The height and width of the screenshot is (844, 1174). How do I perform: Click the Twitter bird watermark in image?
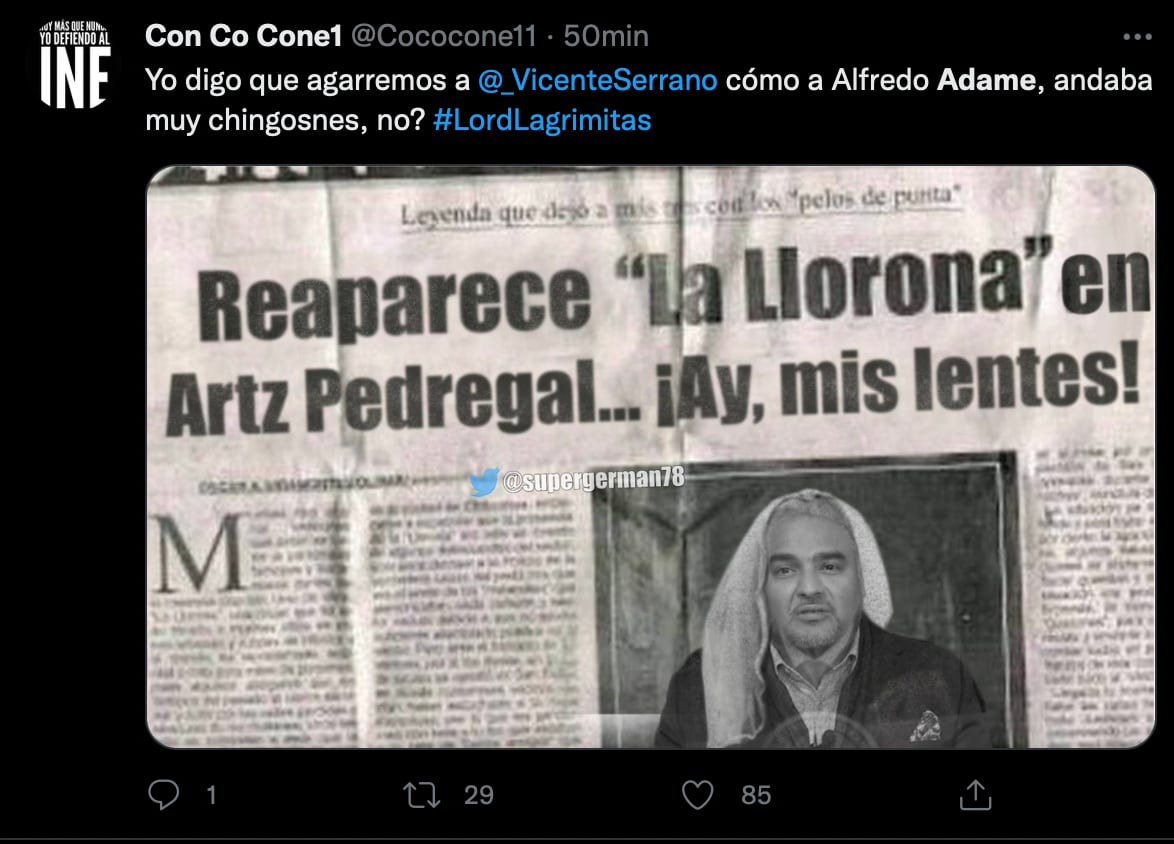(484, 482)
